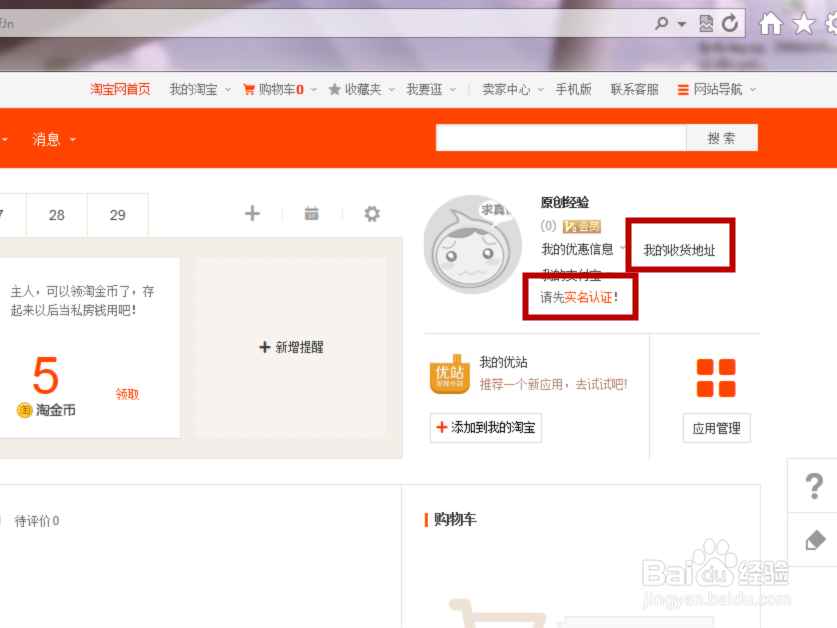
Task: Open 联系客服 link
Action: pos(634,89)
